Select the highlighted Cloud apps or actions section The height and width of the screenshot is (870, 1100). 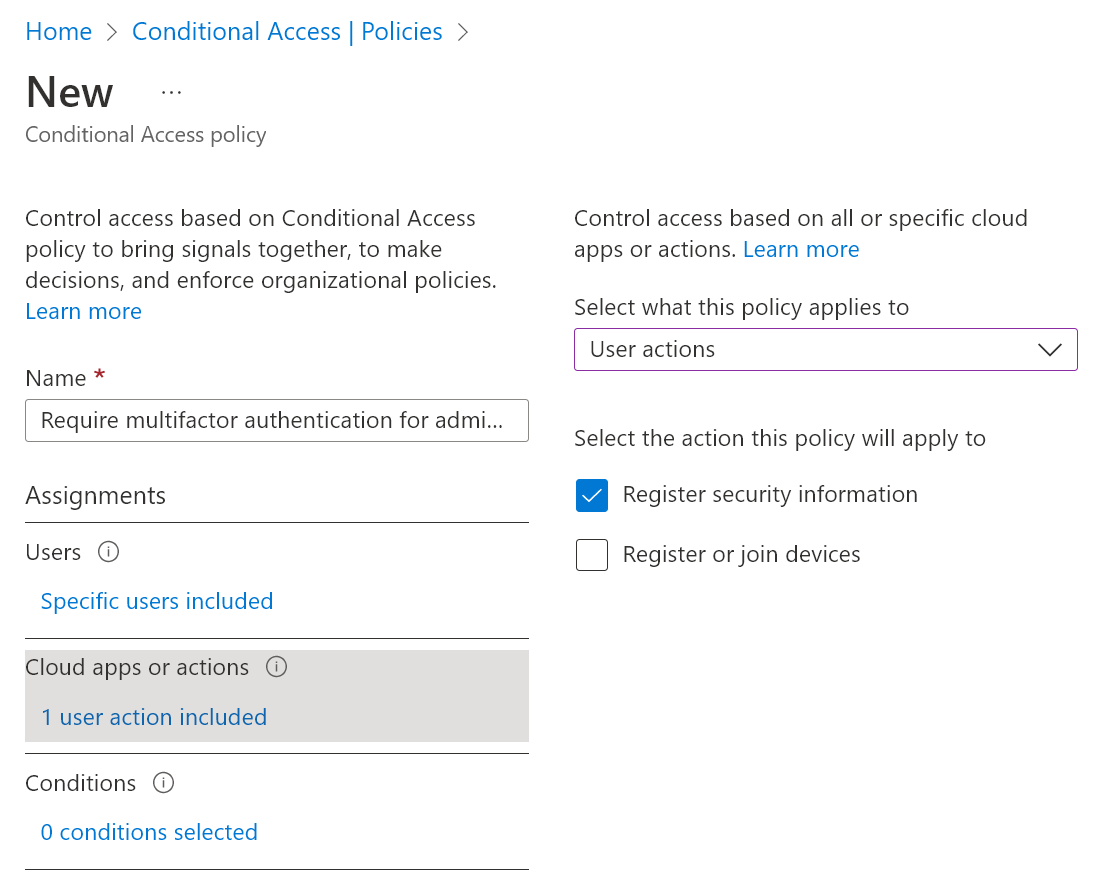click(x=276, y=695)
